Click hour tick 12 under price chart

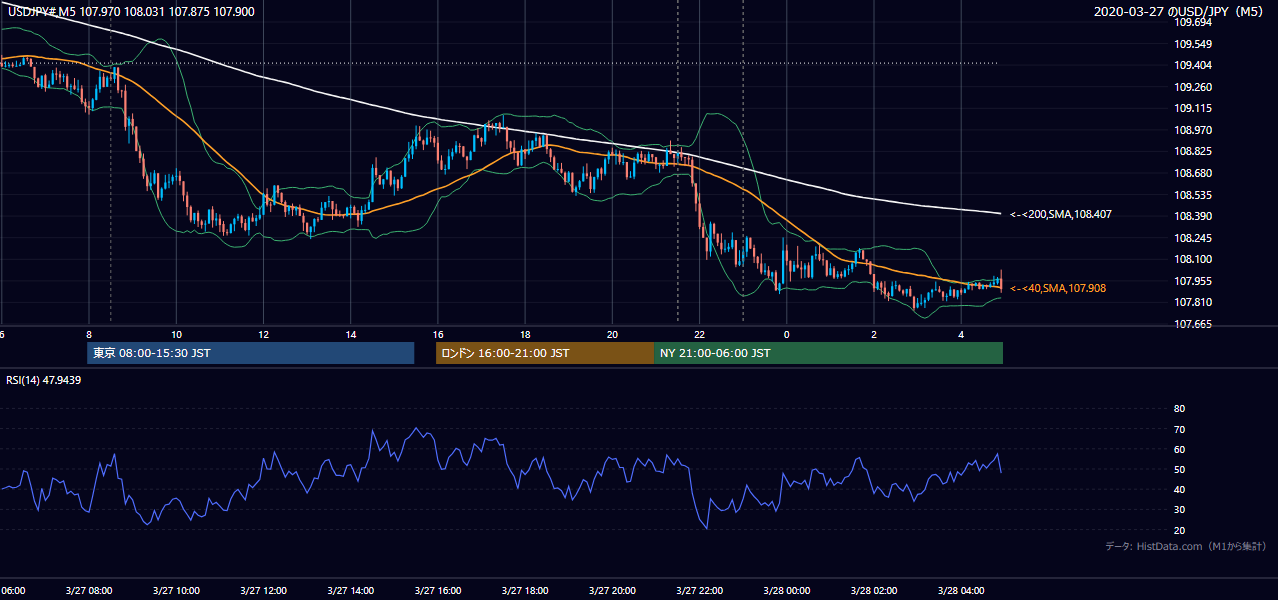pos(264,334)
